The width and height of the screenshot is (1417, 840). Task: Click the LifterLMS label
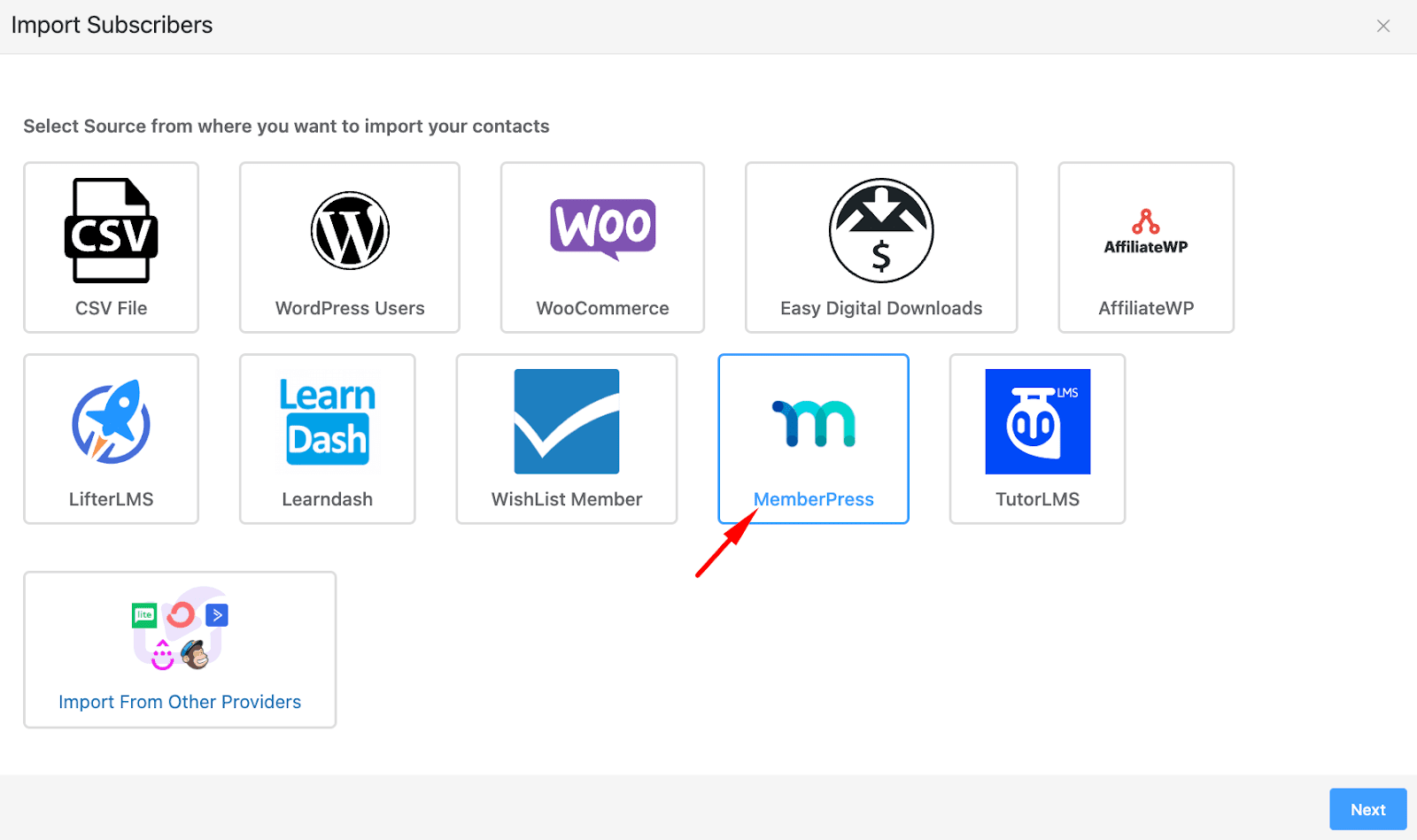coord(111,499)
